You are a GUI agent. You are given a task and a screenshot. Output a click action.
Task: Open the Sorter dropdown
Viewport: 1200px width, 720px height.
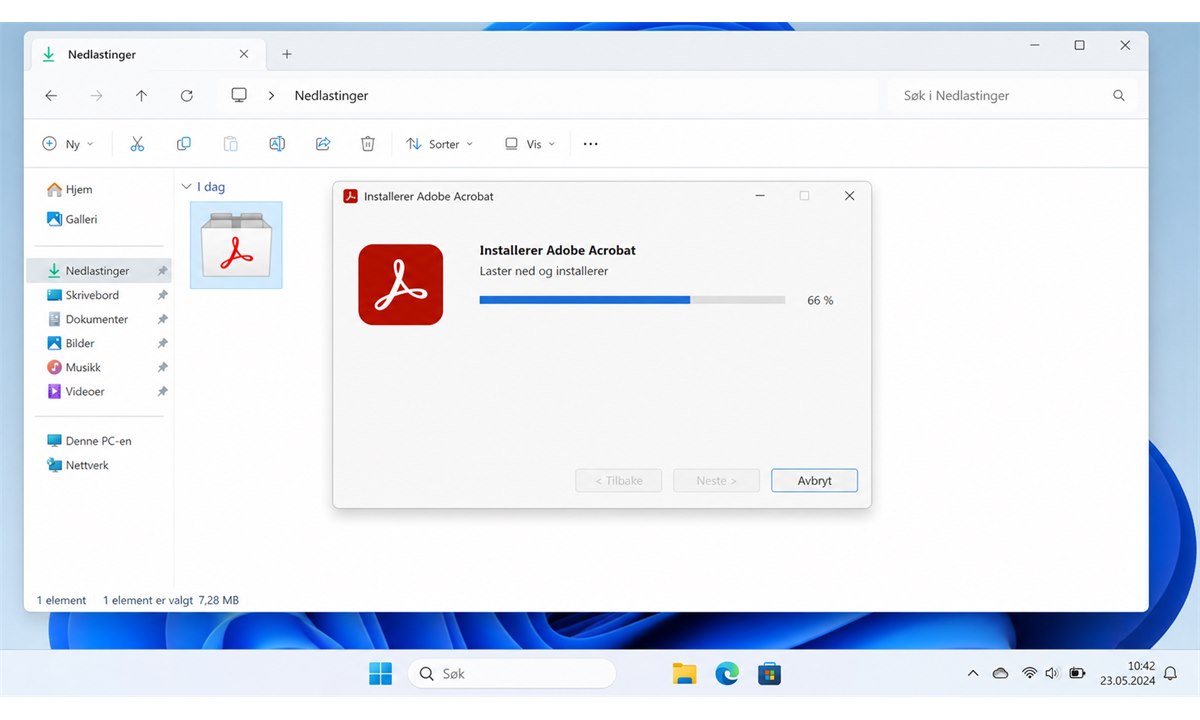440,144
